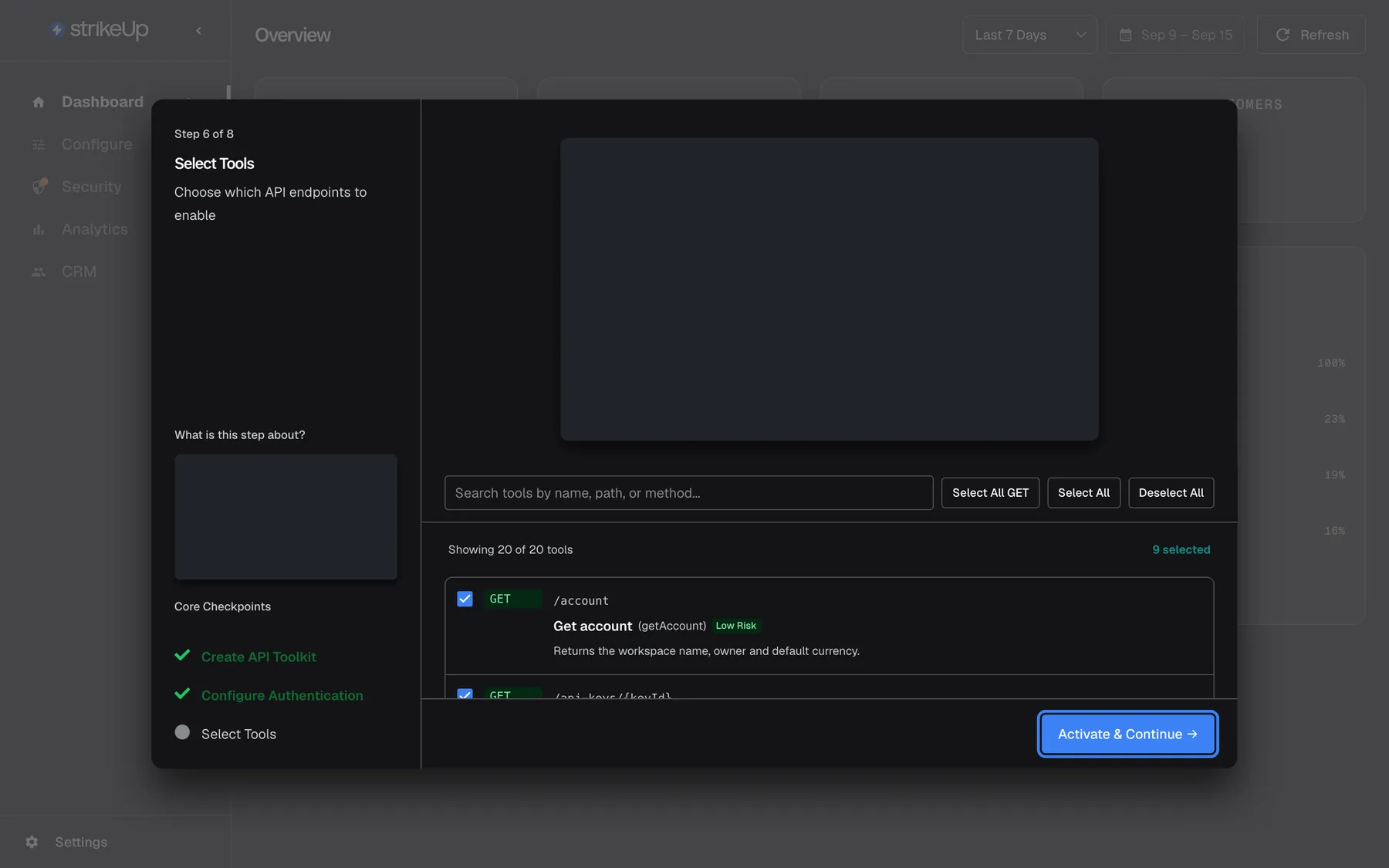Click green checkmark beside Configure Authentication
Image resolution: width=1389 pixels, height=868 pixels.
click(182, 694)
